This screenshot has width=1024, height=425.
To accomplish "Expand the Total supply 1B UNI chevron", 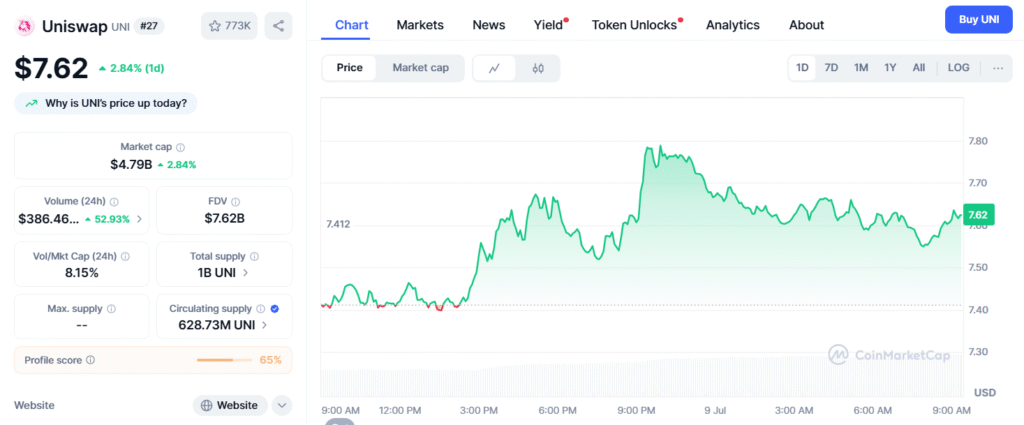I will 246,273.
